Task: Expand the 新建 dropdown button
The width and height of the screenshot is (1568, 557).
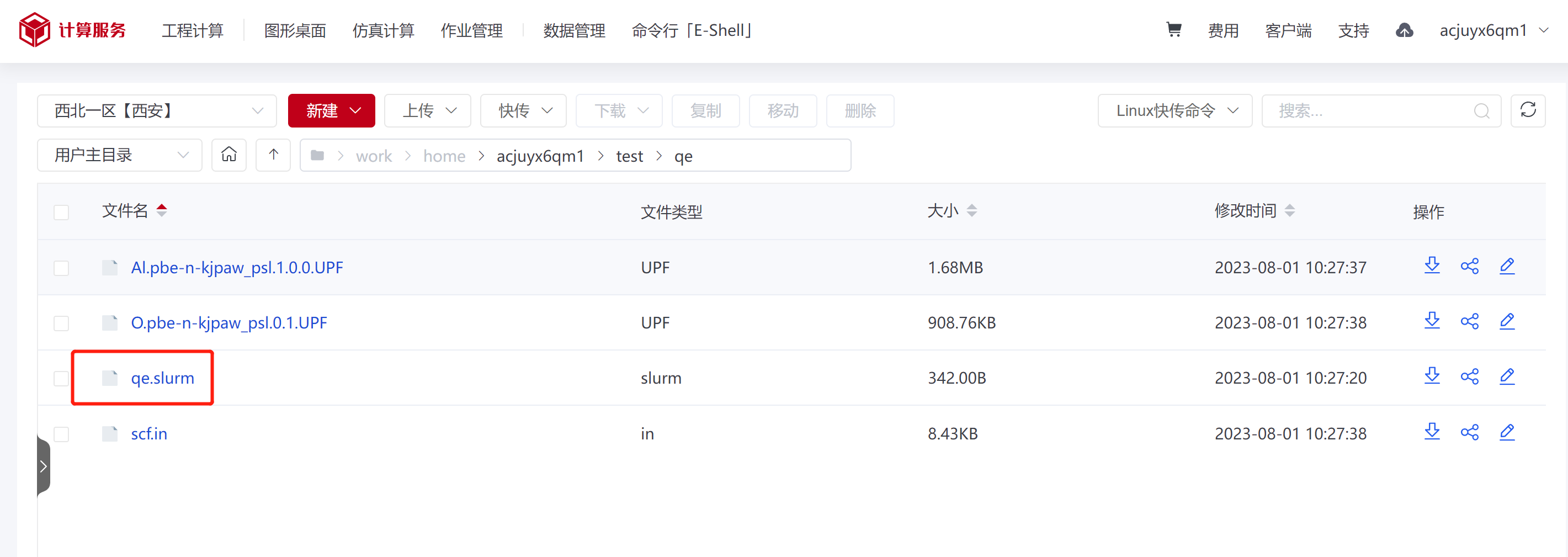Action: pos(331,111)
